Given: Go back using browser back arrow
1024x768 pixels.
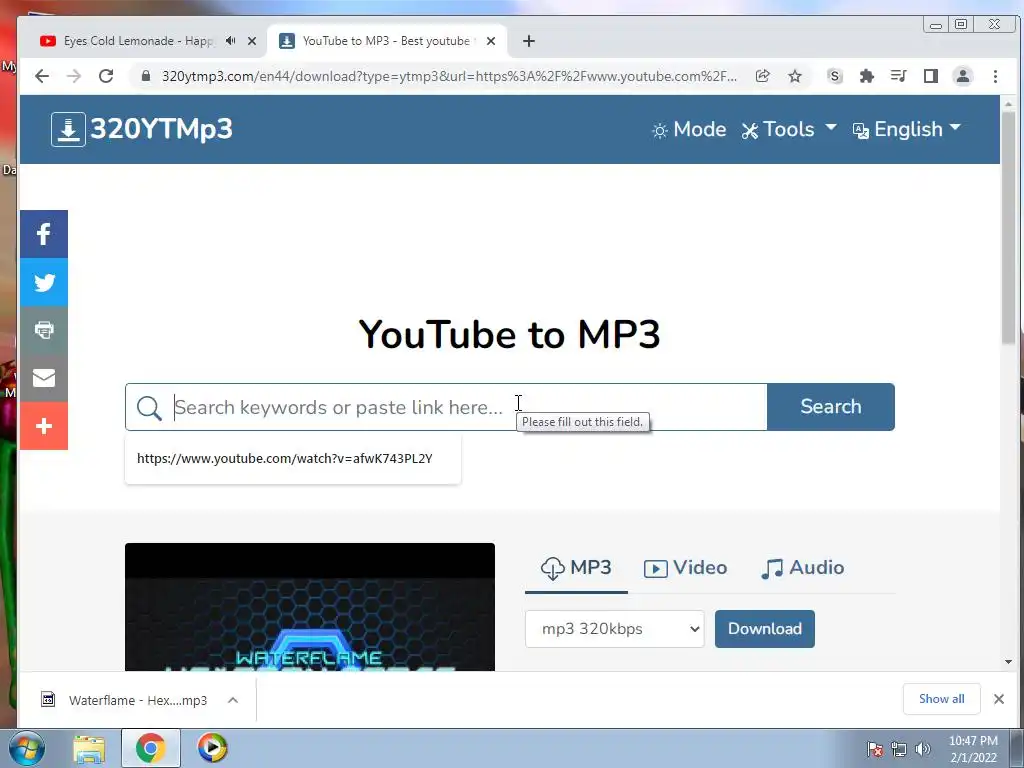Looking at the screenshot, I should 42,76.
